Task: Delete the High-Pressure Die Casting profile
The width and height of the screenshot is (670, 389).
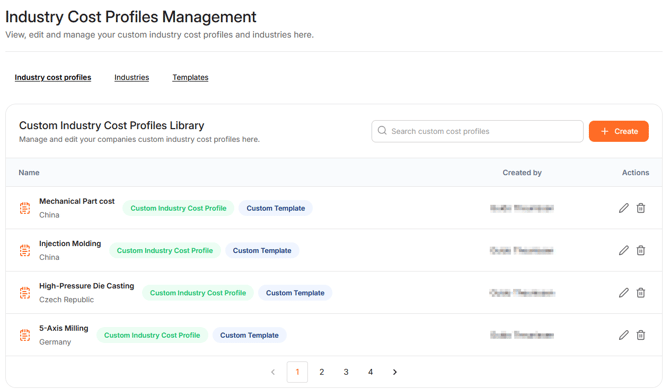Action: [641, 293]
